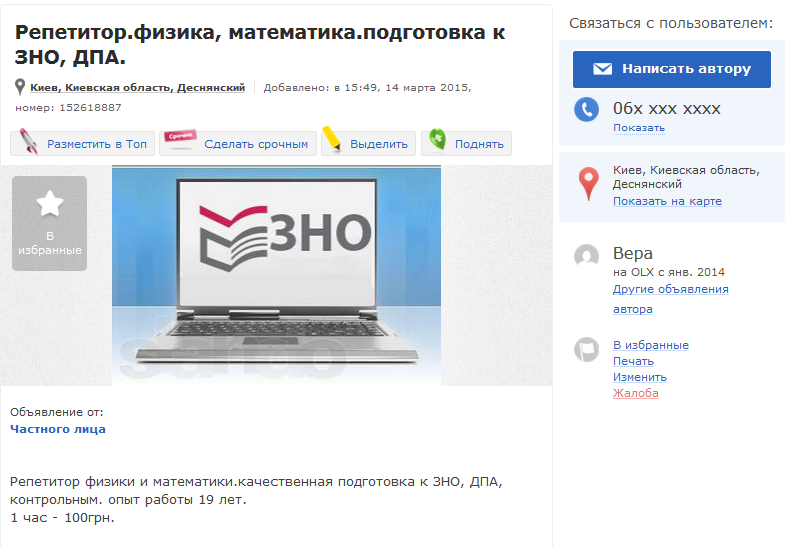Click the green arrow icon beside Поднять

click(437, 139)
